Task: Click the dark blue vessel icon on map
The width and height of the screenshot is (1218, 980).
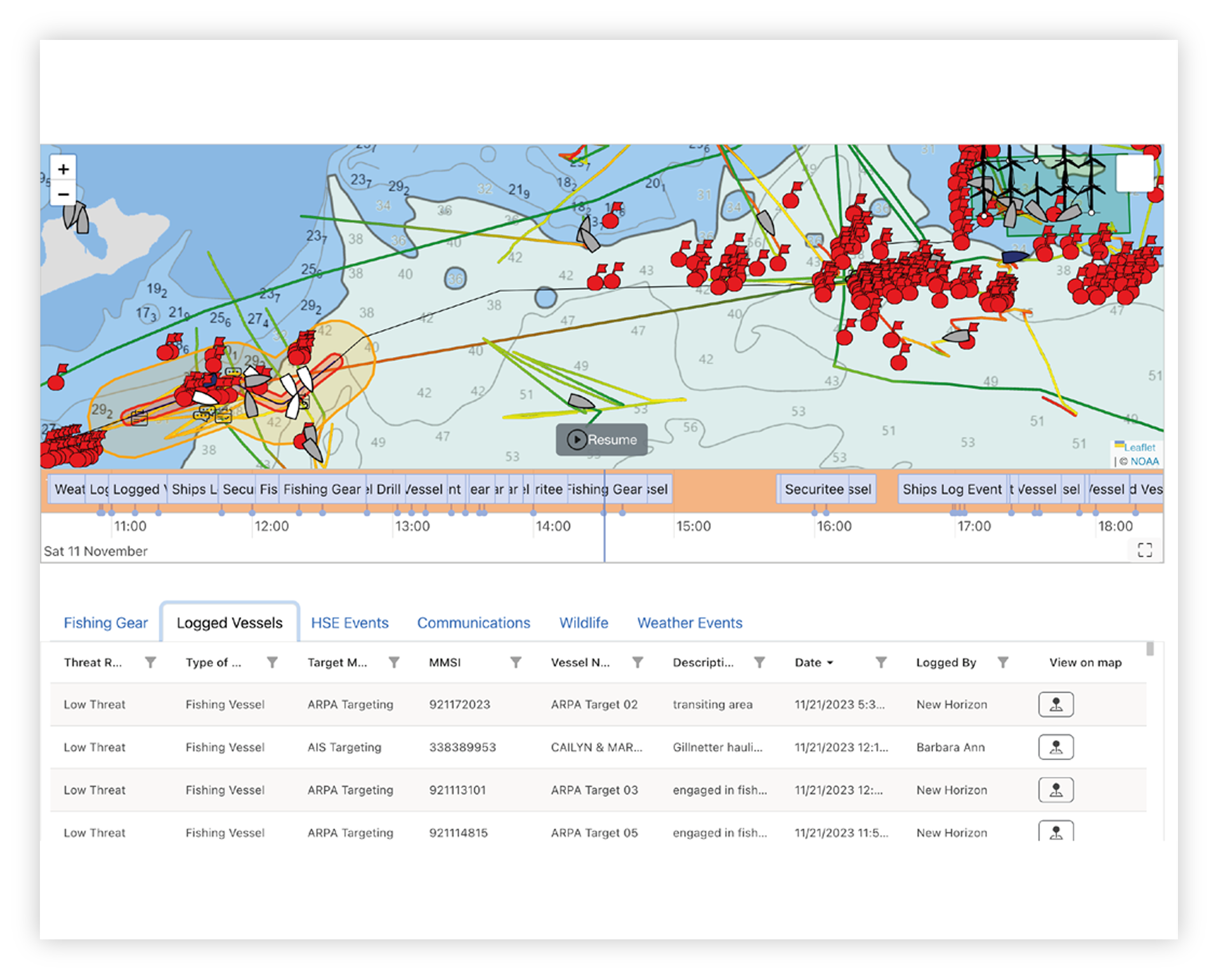Action: (x=1015, y=256)
